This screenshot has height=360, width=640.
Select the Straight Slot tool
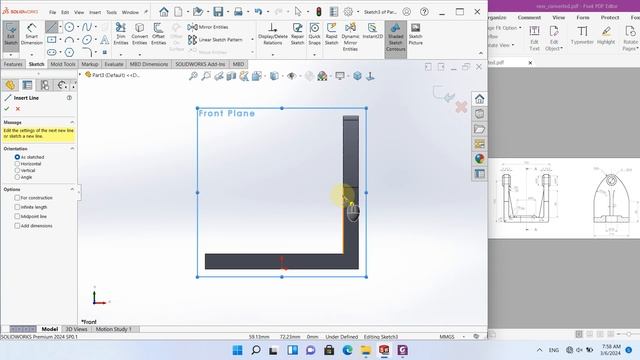coord(51,52)
